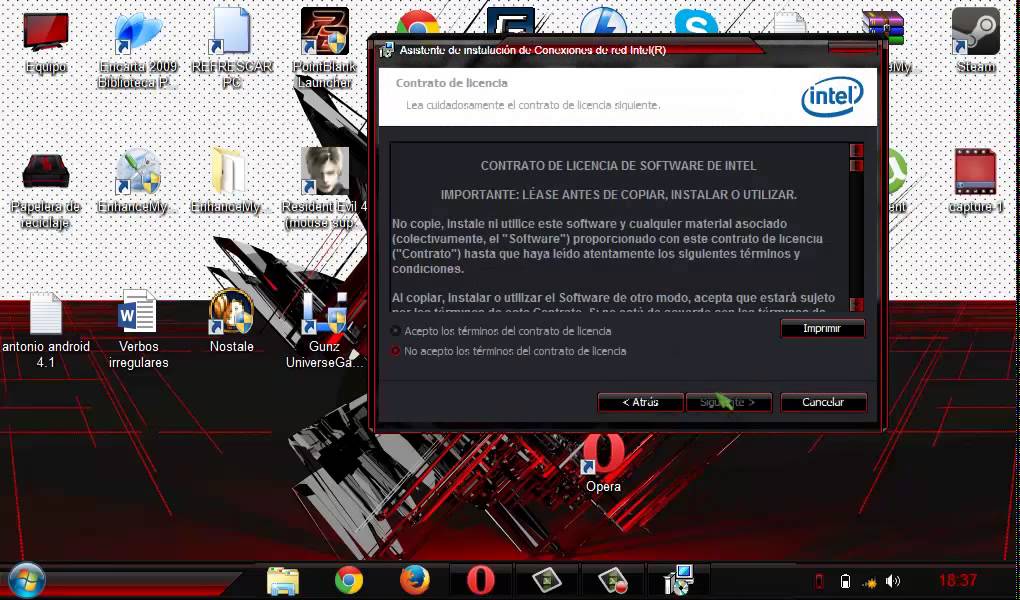
Task: Select the PointBlank Launcher icon
Action: click(x=325, y=49)
